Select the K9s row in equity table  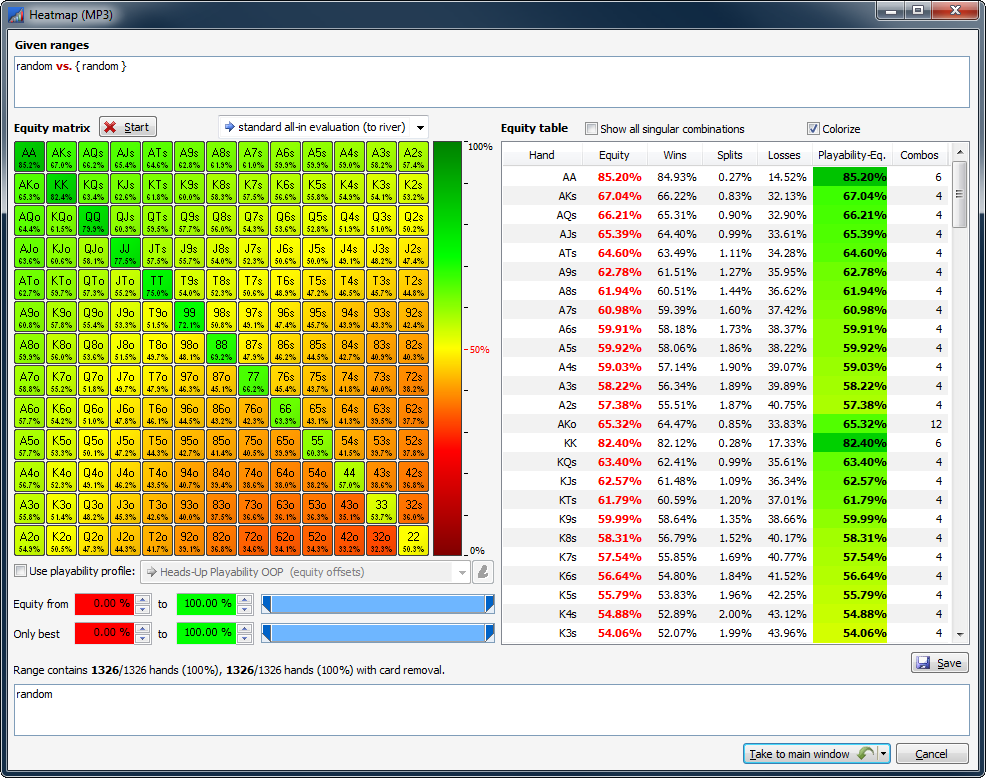(726, 520)
